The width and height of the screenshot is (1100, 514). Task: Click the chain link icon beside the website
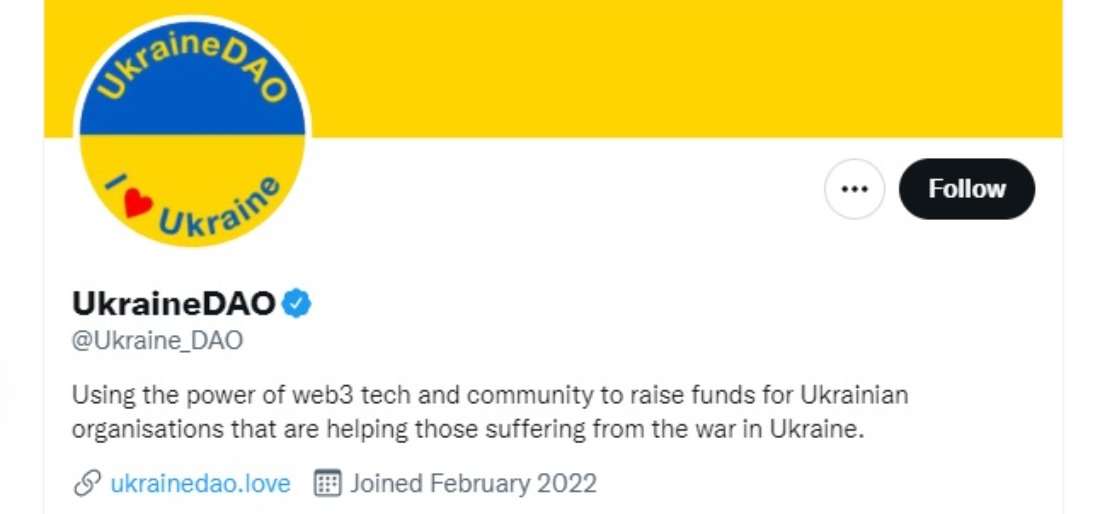[87, 483]
